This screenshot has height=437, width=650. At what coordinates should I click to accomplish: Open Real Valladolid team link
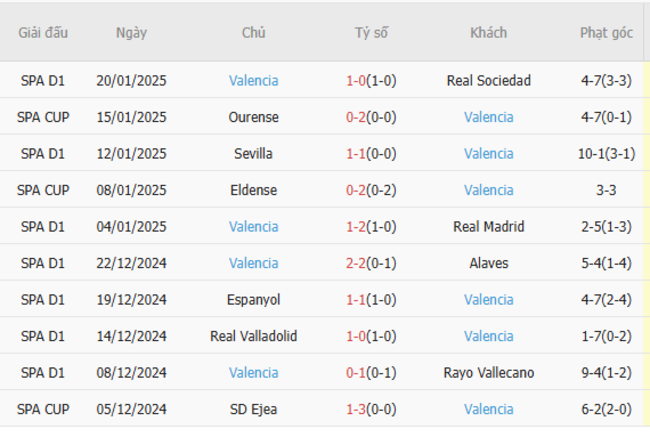tap(253, 336)
